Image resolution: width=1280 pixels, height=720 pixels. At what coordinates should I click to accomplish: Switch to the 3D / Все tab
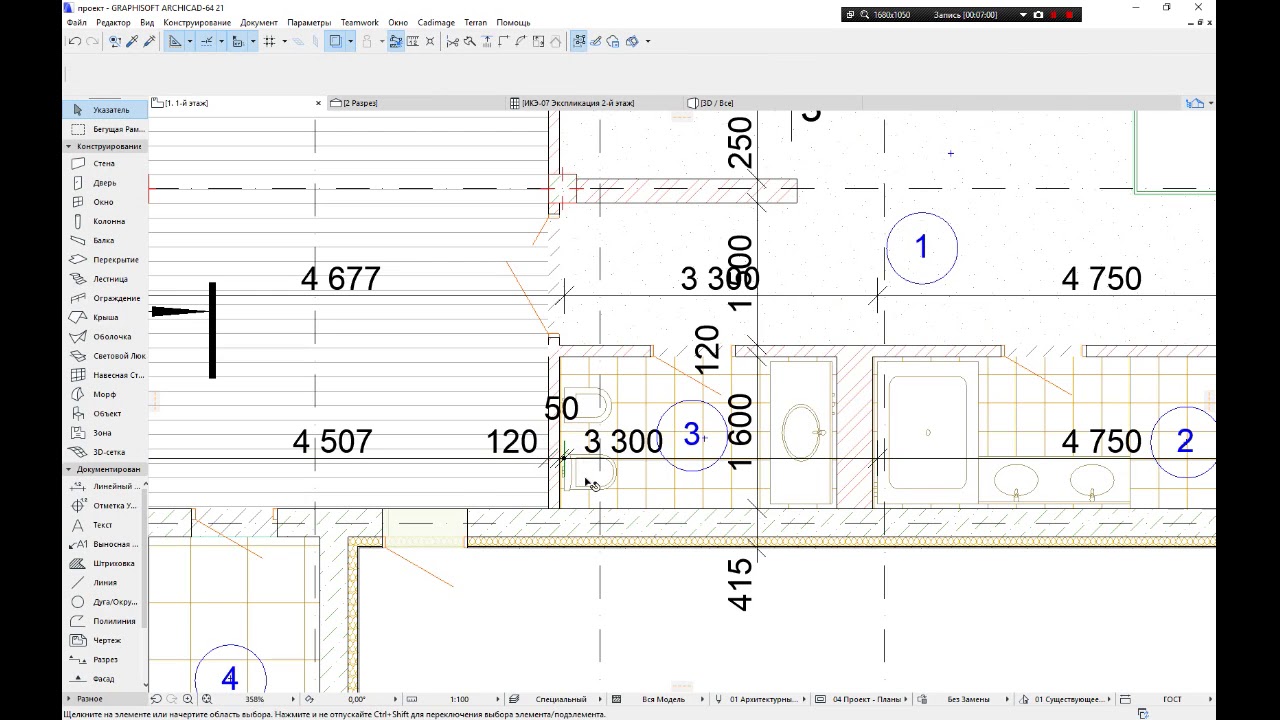pyautogui.click(x=774, y=103)
